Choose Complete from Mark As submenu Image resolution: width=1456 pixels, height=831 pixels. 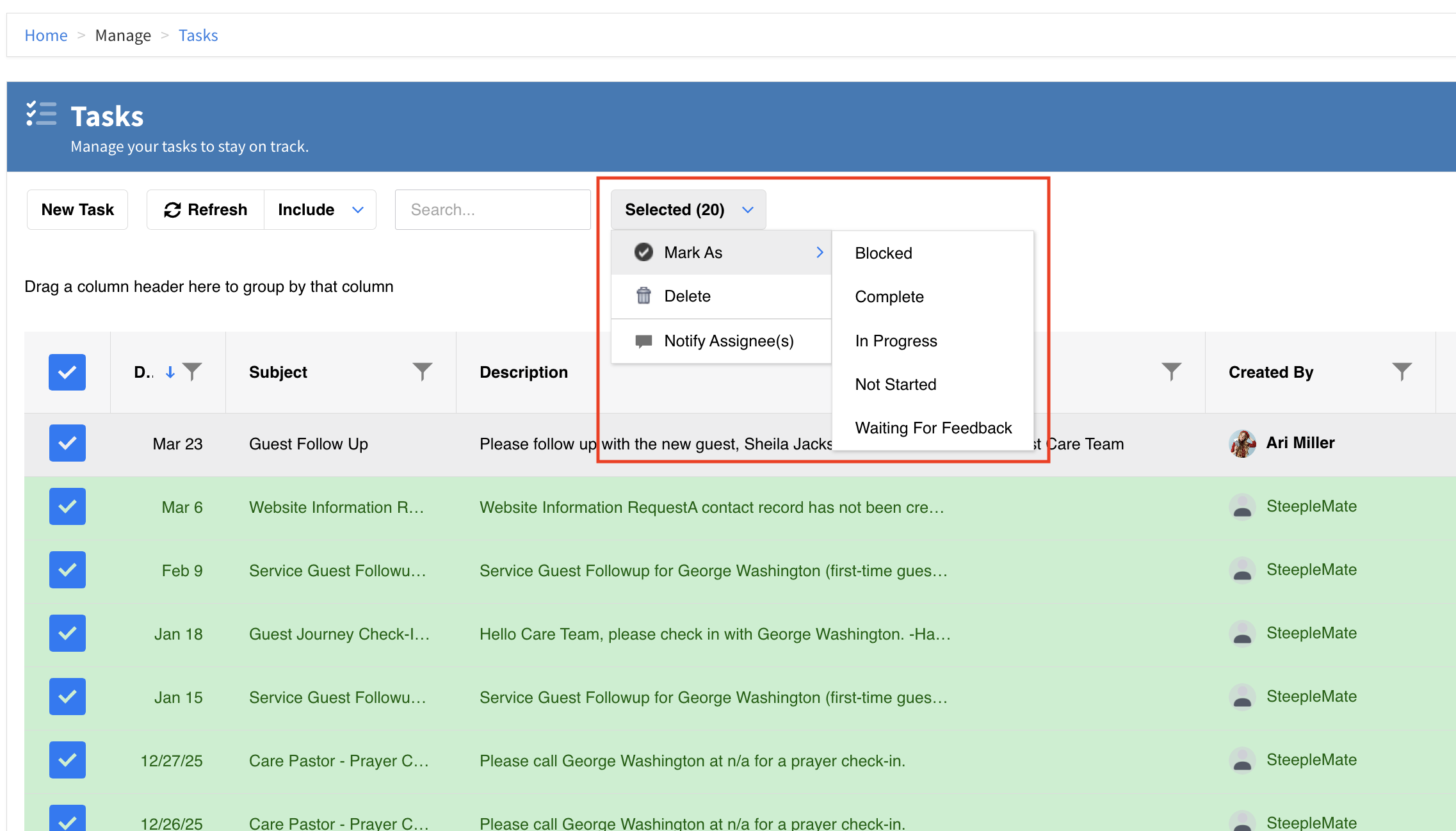[889, 296]
